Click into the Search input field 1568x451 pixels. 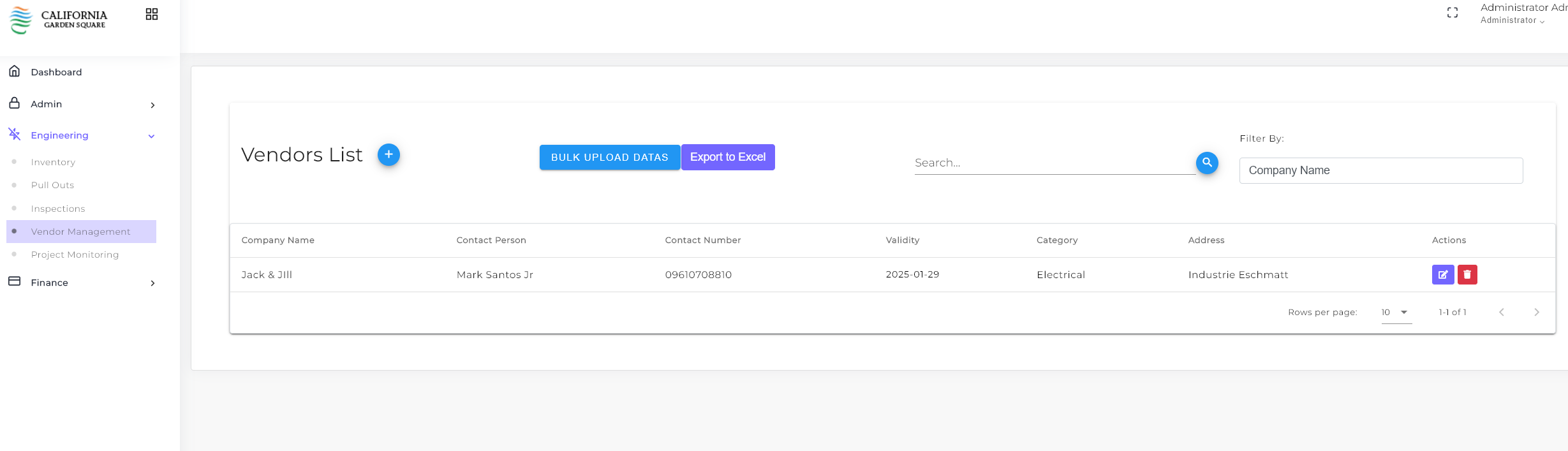pyautogui.click(x=1054, y=163)
